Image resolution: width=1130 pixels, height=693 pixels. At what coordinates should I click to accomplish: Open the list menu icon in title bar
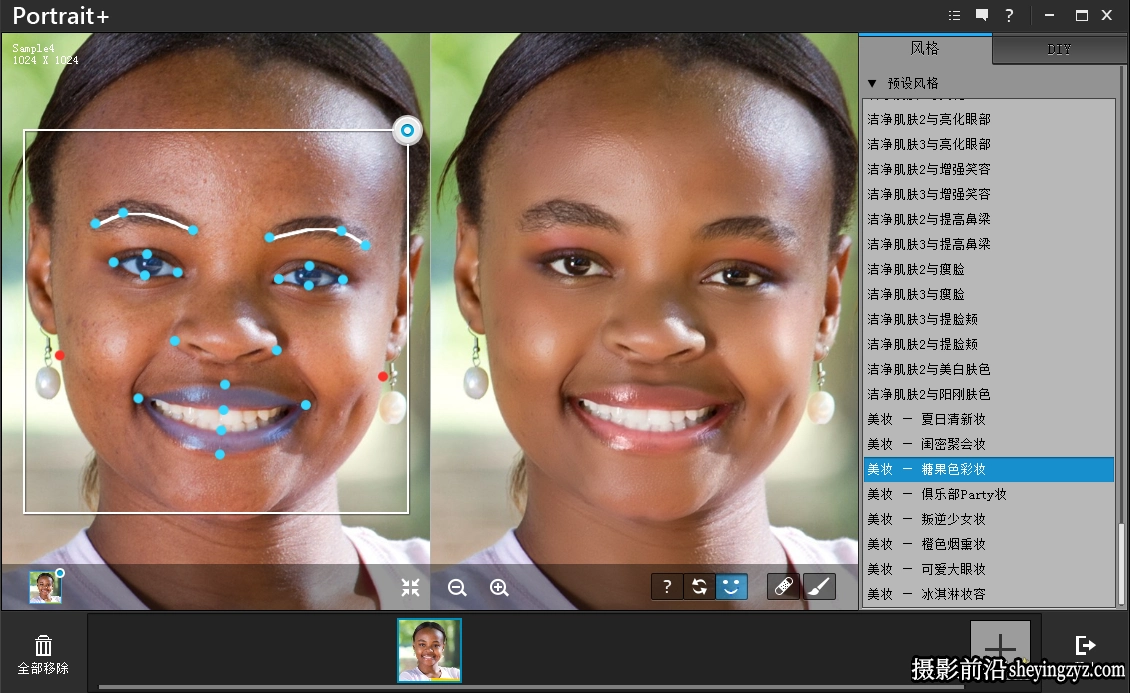[x=954, y=15]
